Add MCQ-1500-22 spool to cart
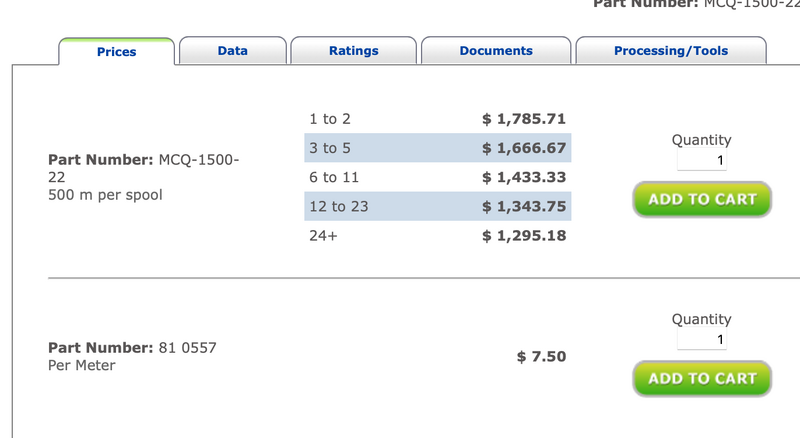The height and width of the screenshot is (438, 800). point(702,199)
